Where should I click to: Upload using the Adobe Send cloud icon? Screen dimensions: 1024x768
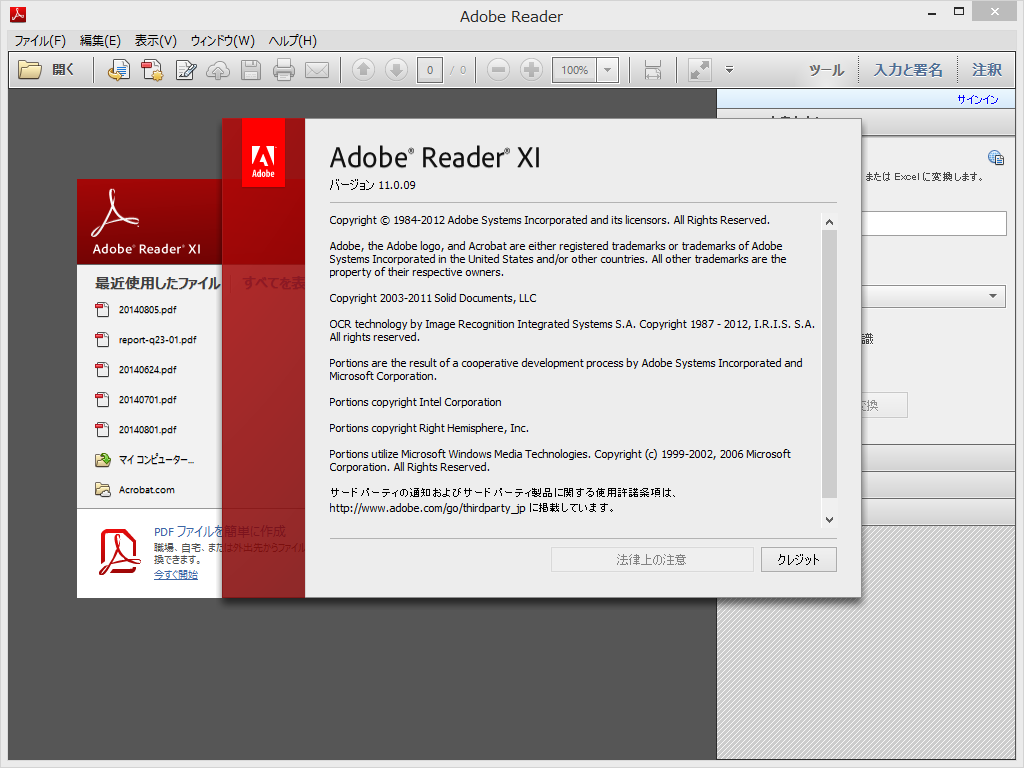click(219, 70)
